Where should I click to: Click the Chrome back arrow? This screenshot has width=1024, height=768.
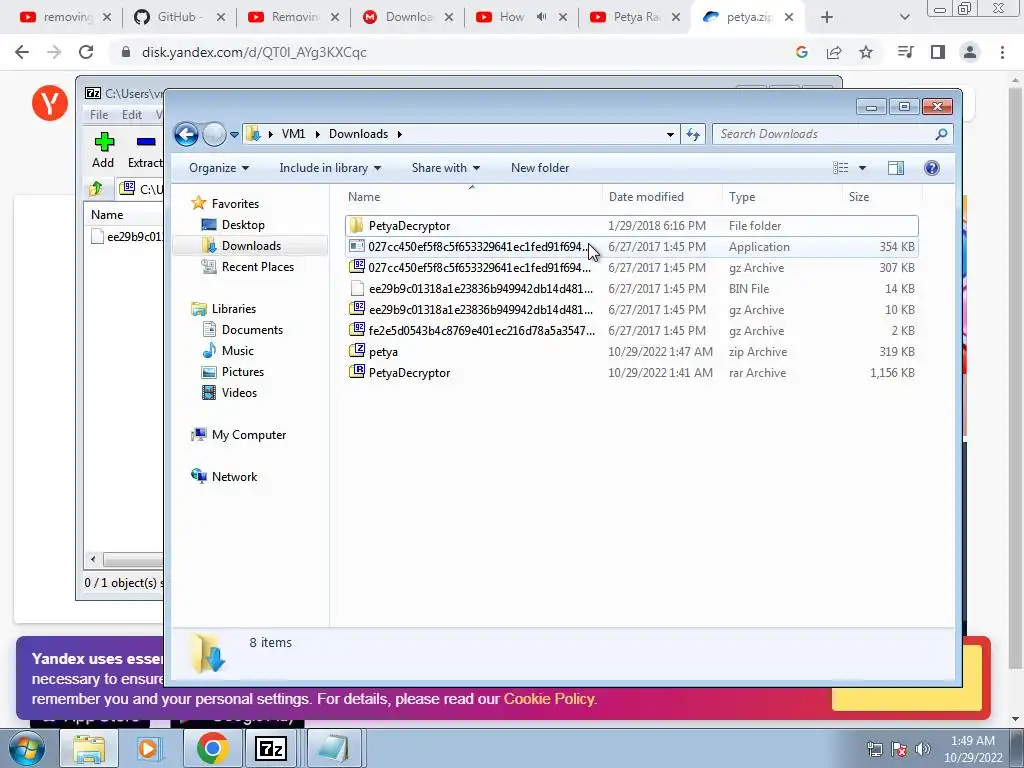22,52
